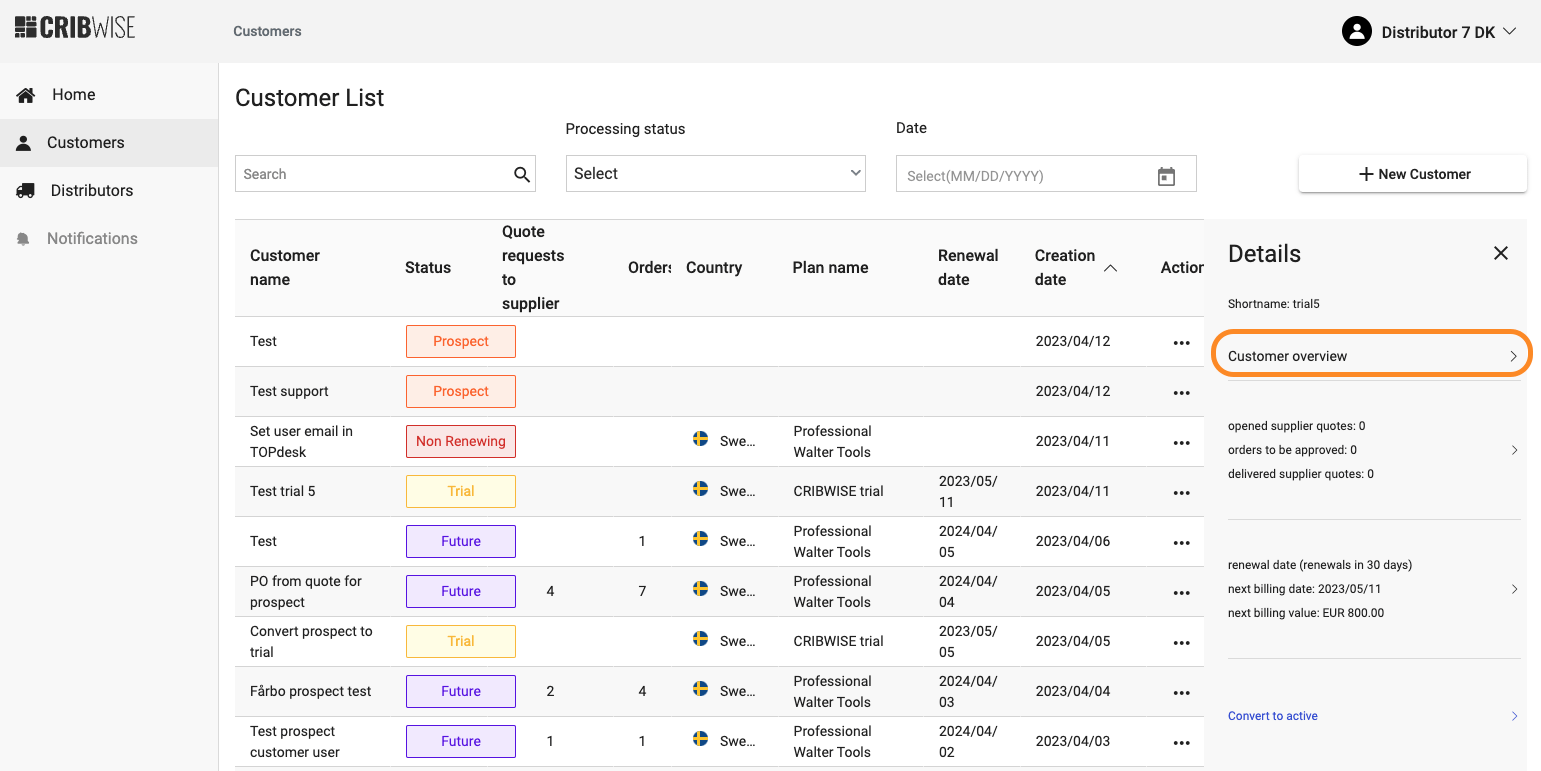The image size is (1541, 771).
Task: Click the New Customer button
Action: pos(1412,174)
